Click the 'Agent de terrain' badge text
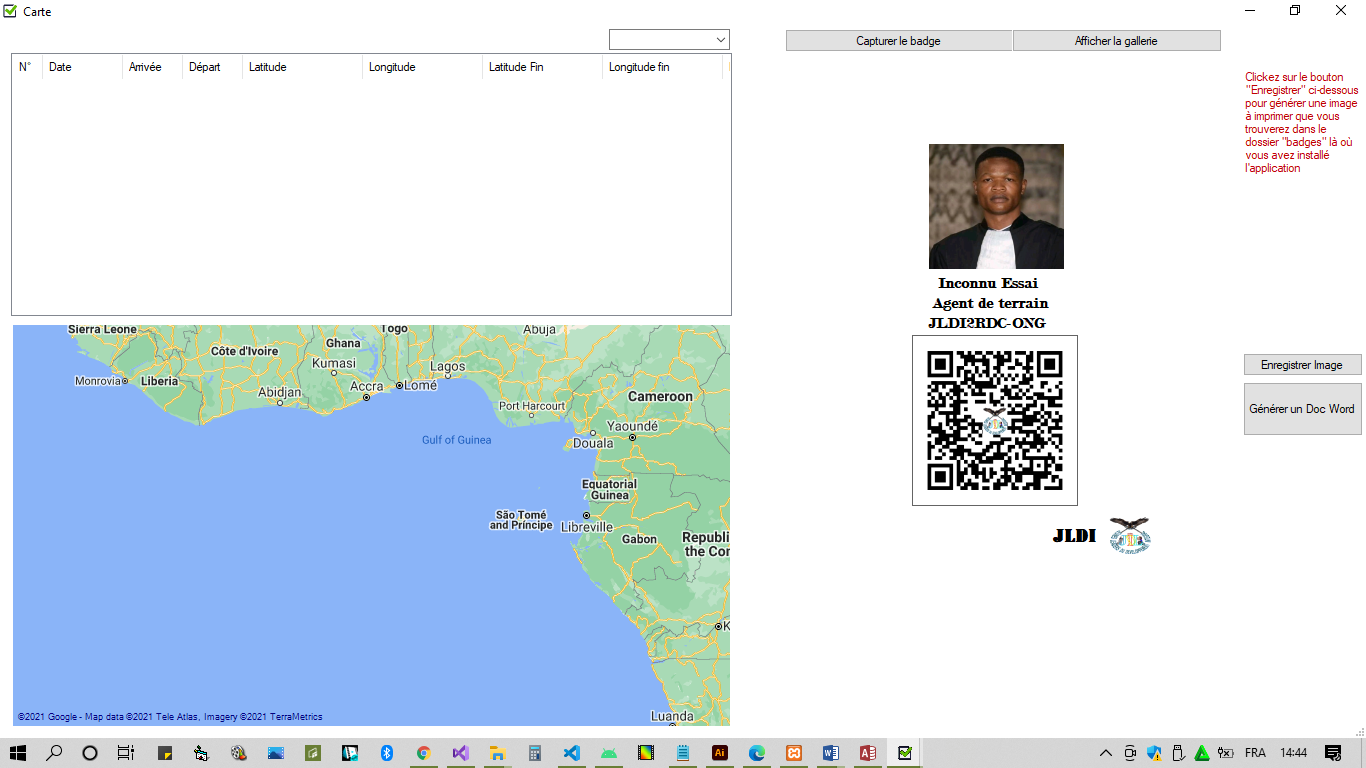This screenshot has width=1366, height=768. tap(990, 303)
